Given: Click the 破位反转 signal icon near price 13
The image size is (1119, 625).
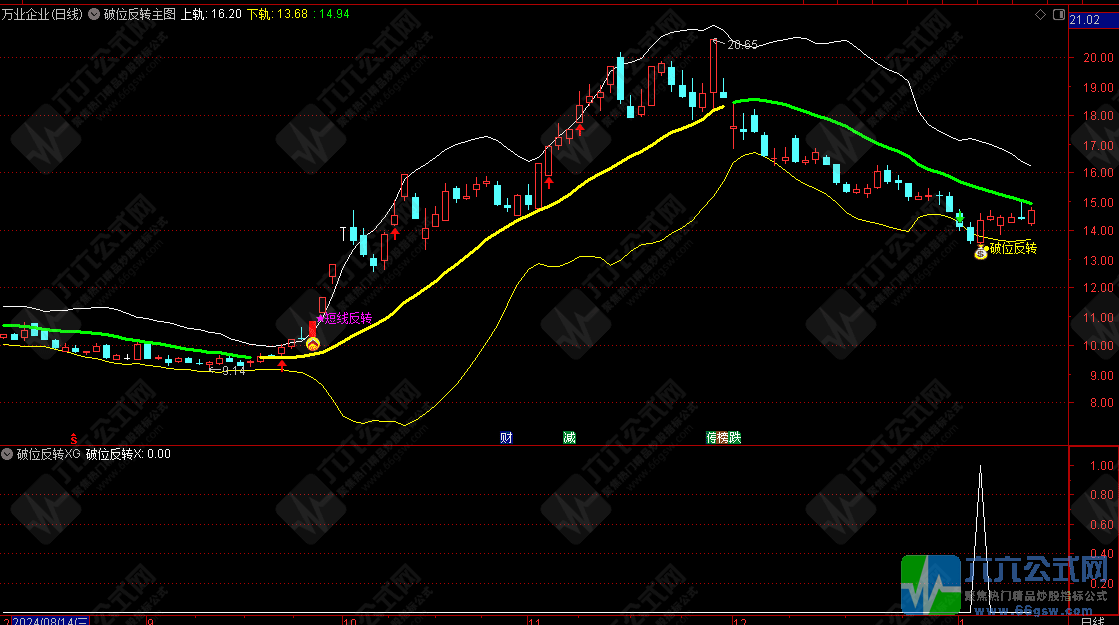Looking at the screenshot, I should (x=981, y=253).
